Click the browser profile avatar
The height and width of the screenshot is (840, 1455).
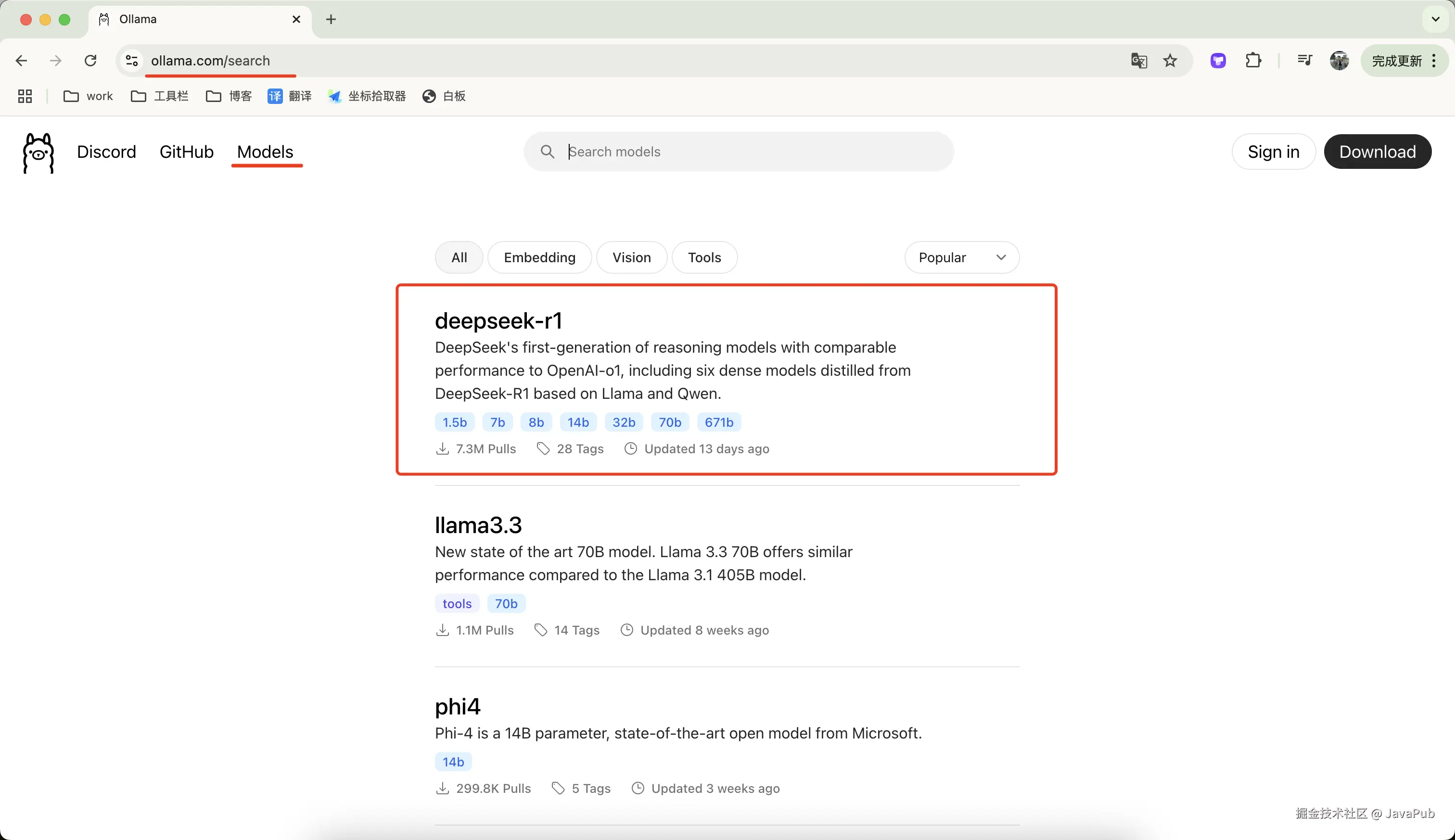[x=1339, y=61]
